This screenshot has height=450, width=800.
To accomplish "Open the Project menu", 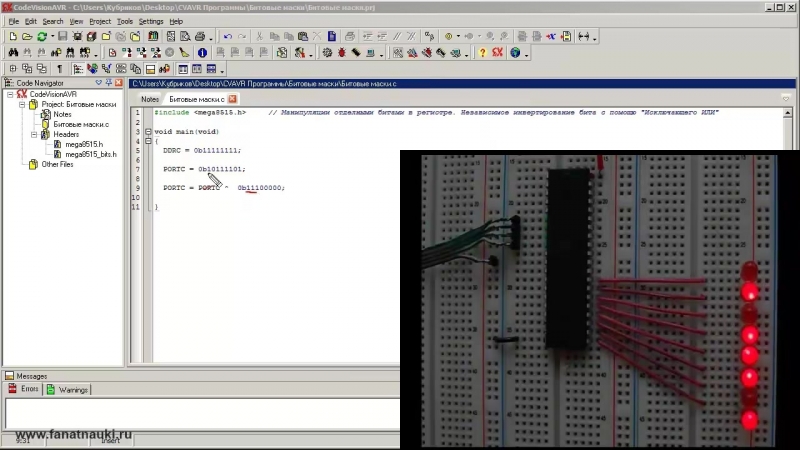I will coord(100,21).
